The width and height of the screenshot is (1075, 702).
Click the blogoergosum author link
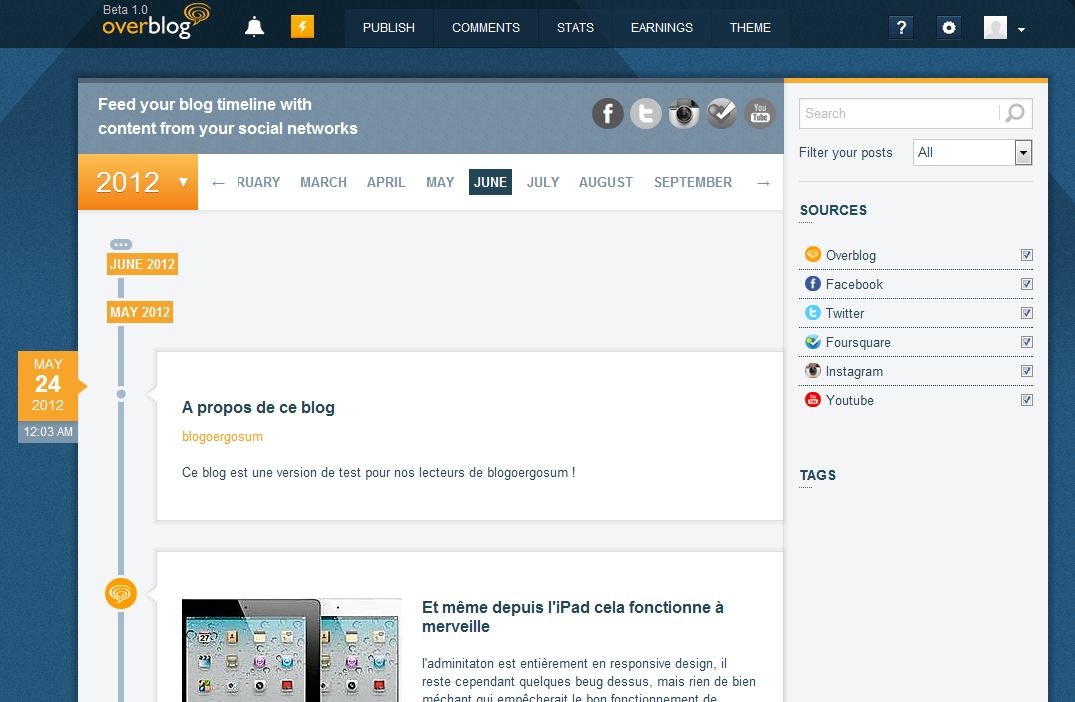pyautogui.click(x=222, y=437)
